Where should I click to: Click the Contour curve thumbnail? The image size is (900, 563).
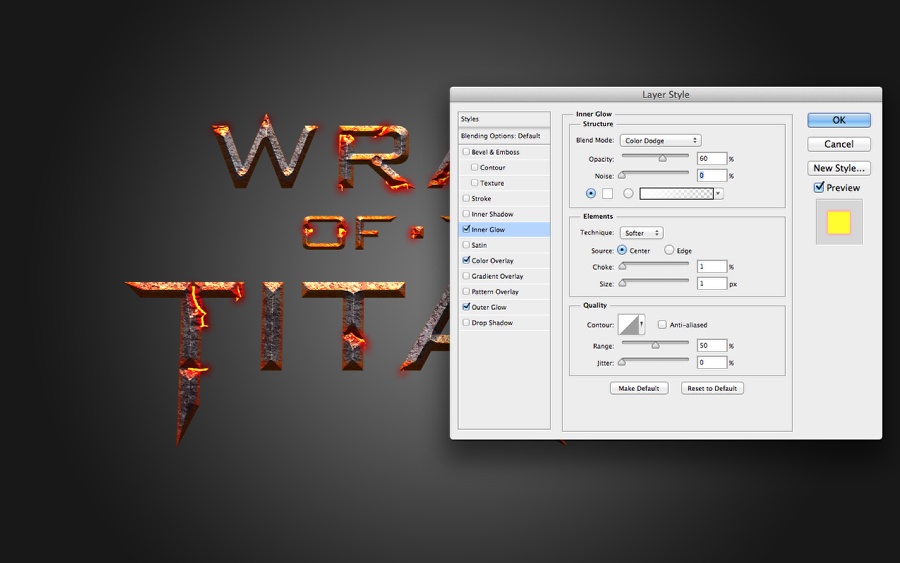pyautogui.click(x=628, y=324)
